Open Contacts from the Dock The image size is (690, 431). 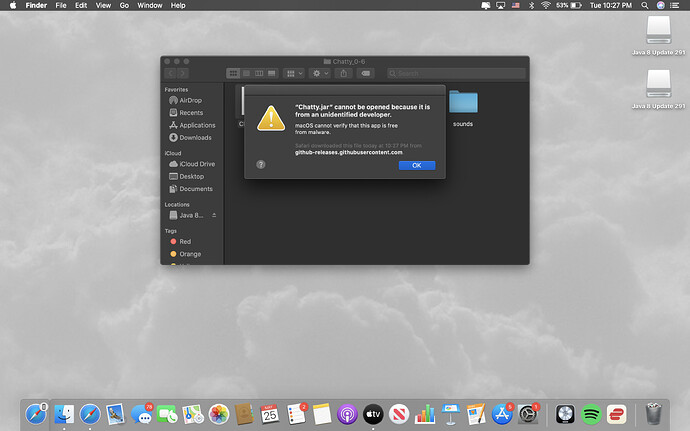[x=244, y=414]
